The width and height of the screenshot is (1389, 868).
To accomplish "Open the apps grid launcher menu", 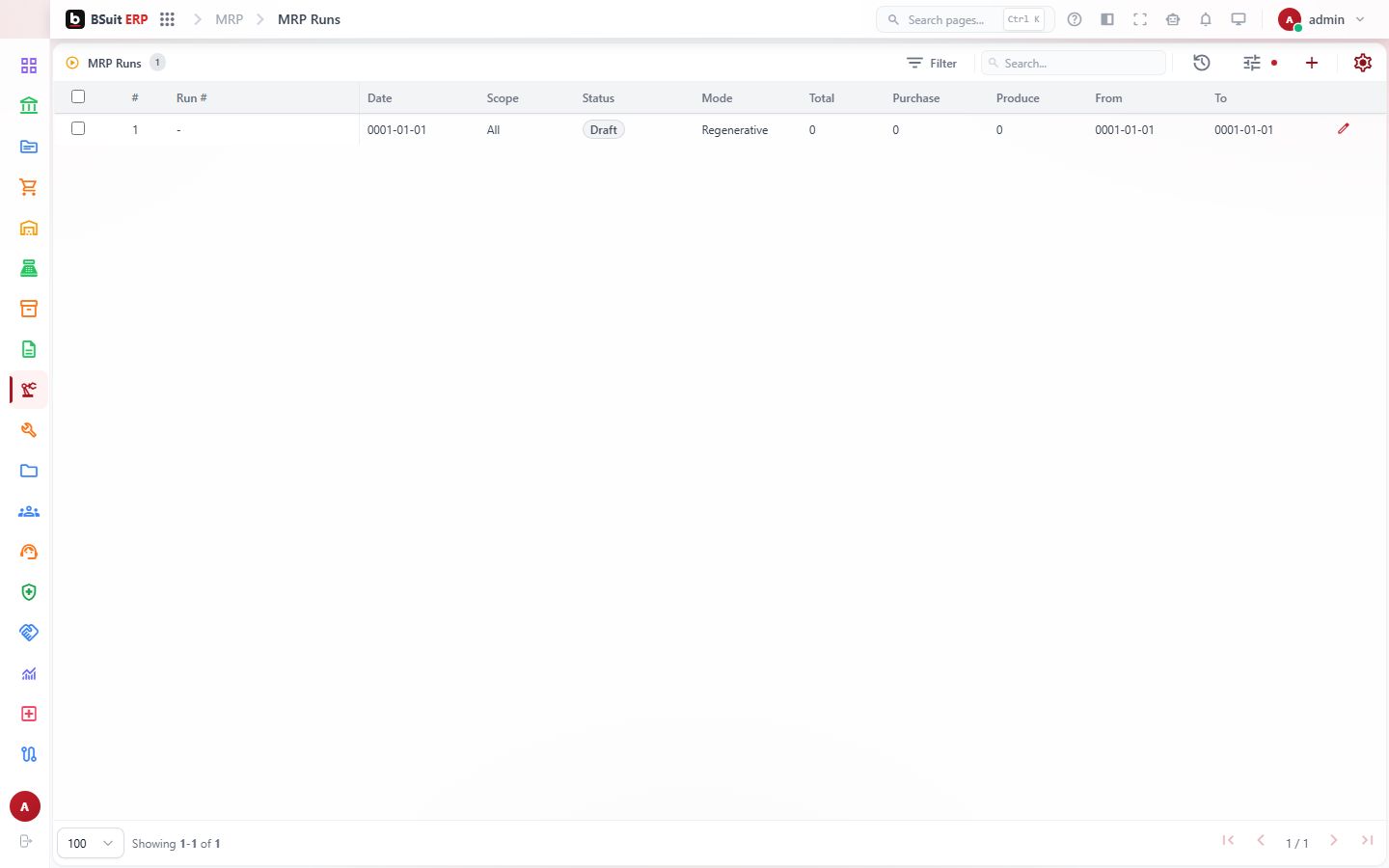I will [x=167, y=19].
